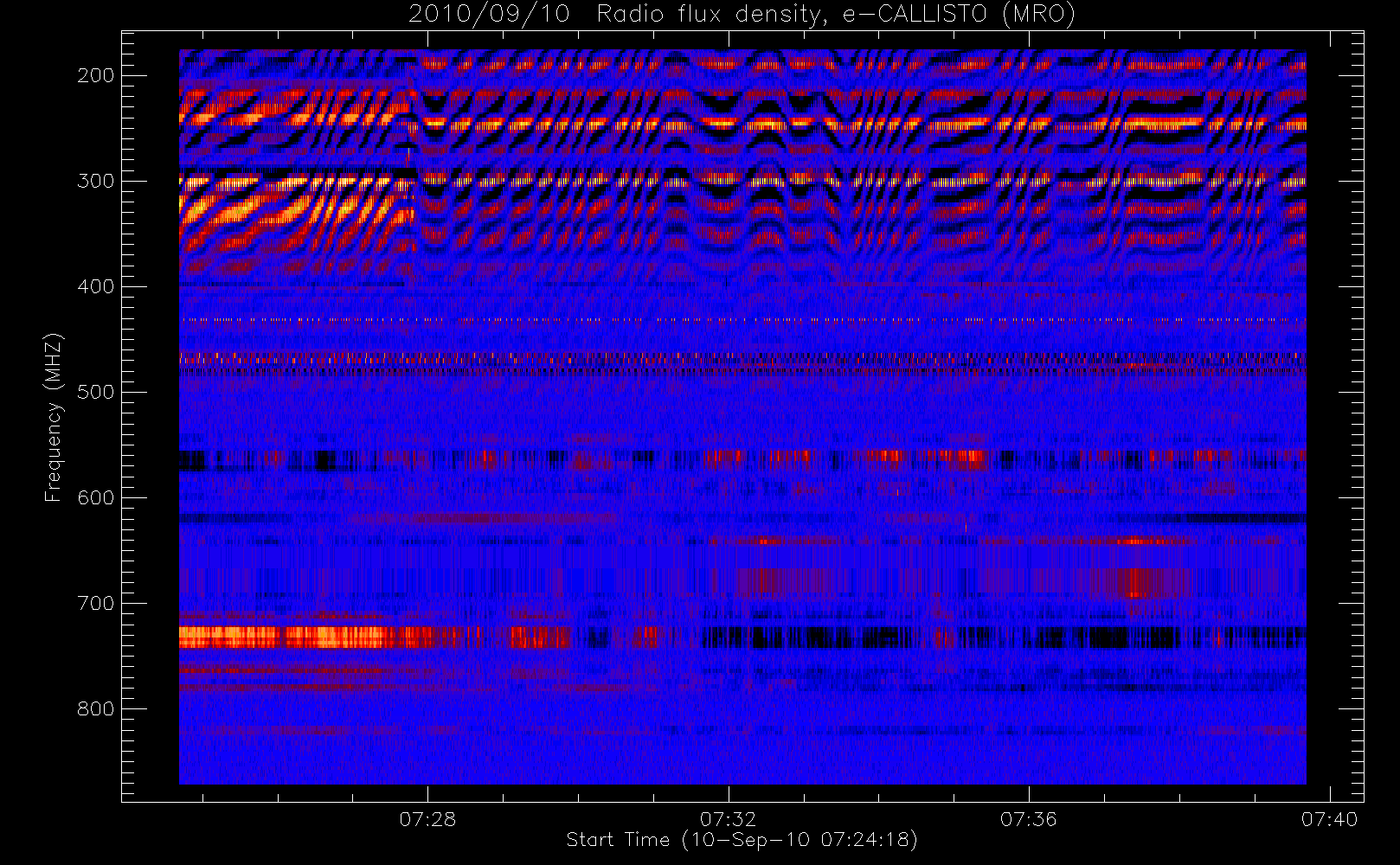The width and height of the screenshot is (1400, 865).
Task: Click the 600 frequency tick label
Action: click(x=95, y=497)
